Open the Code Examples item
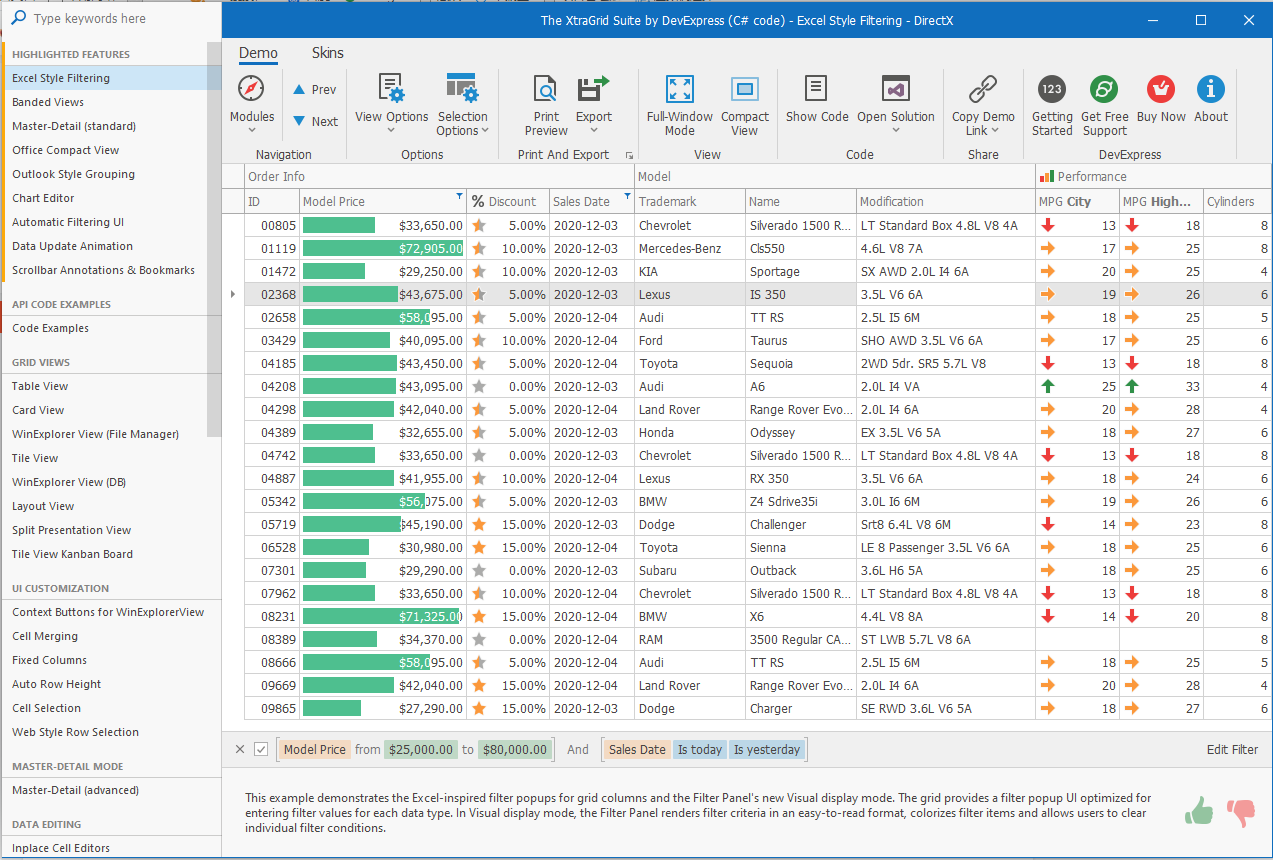This screenshot has height=860, width=1273. pyautogui.click(x=110, y=328)
